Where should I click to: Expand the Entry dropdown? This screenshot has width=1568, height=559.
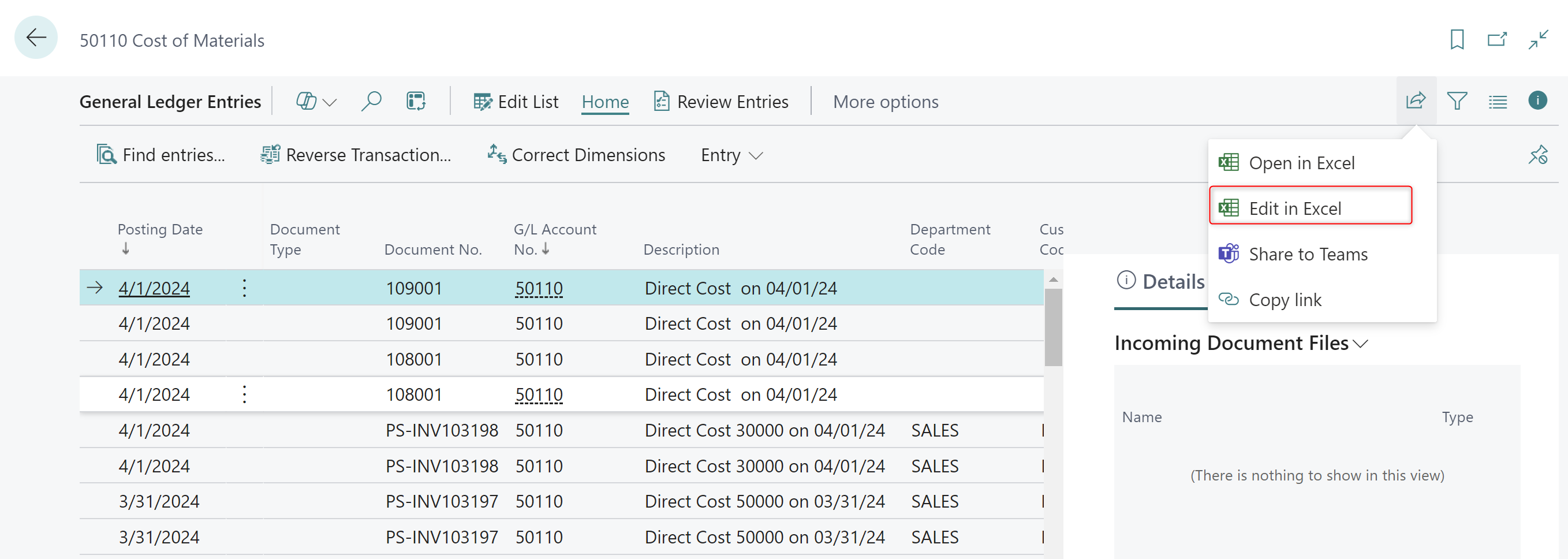point(731,155)
